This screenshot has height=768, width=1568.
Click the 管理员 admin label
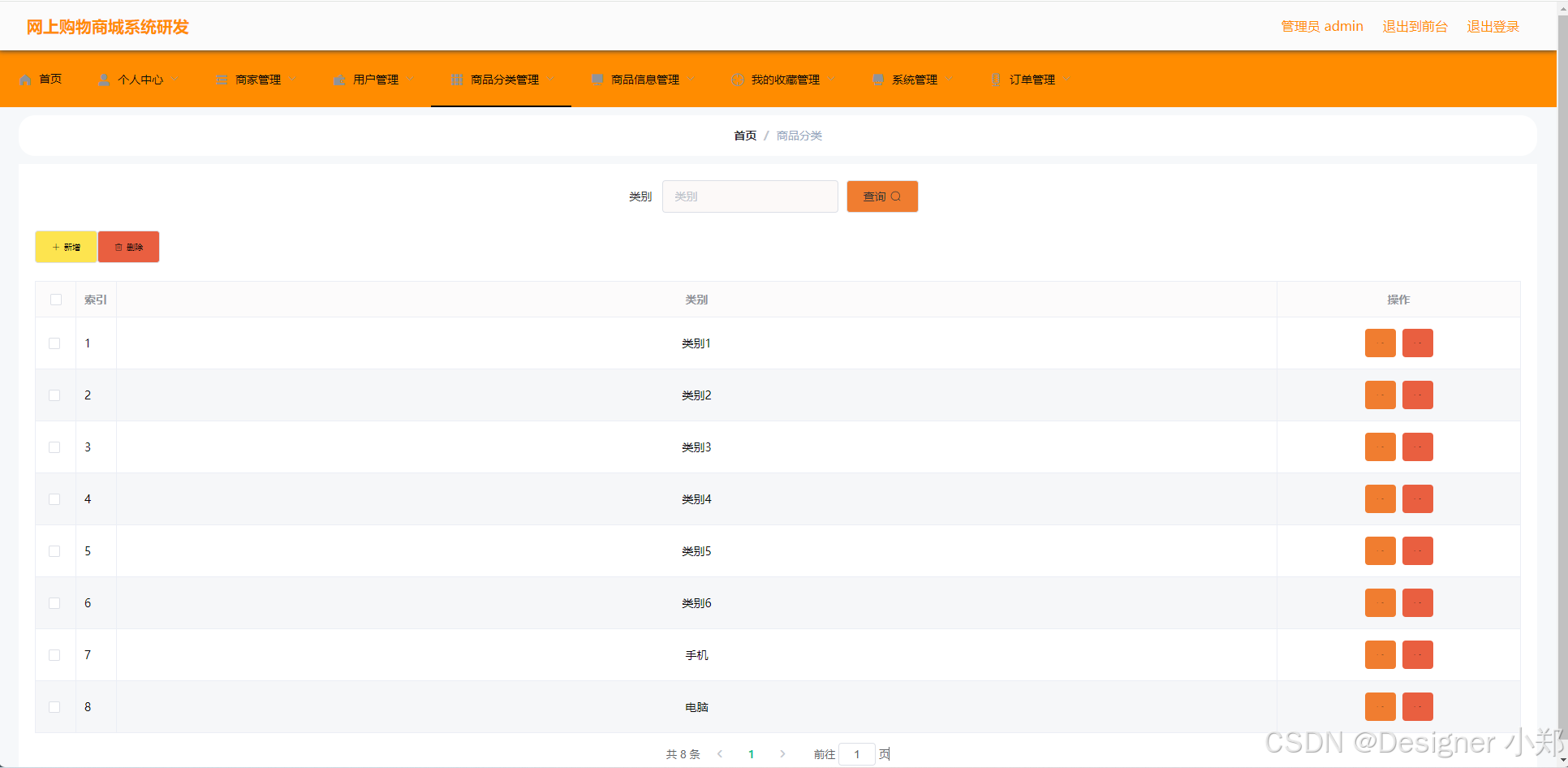pyautogui.click(x=1322, y=27)
